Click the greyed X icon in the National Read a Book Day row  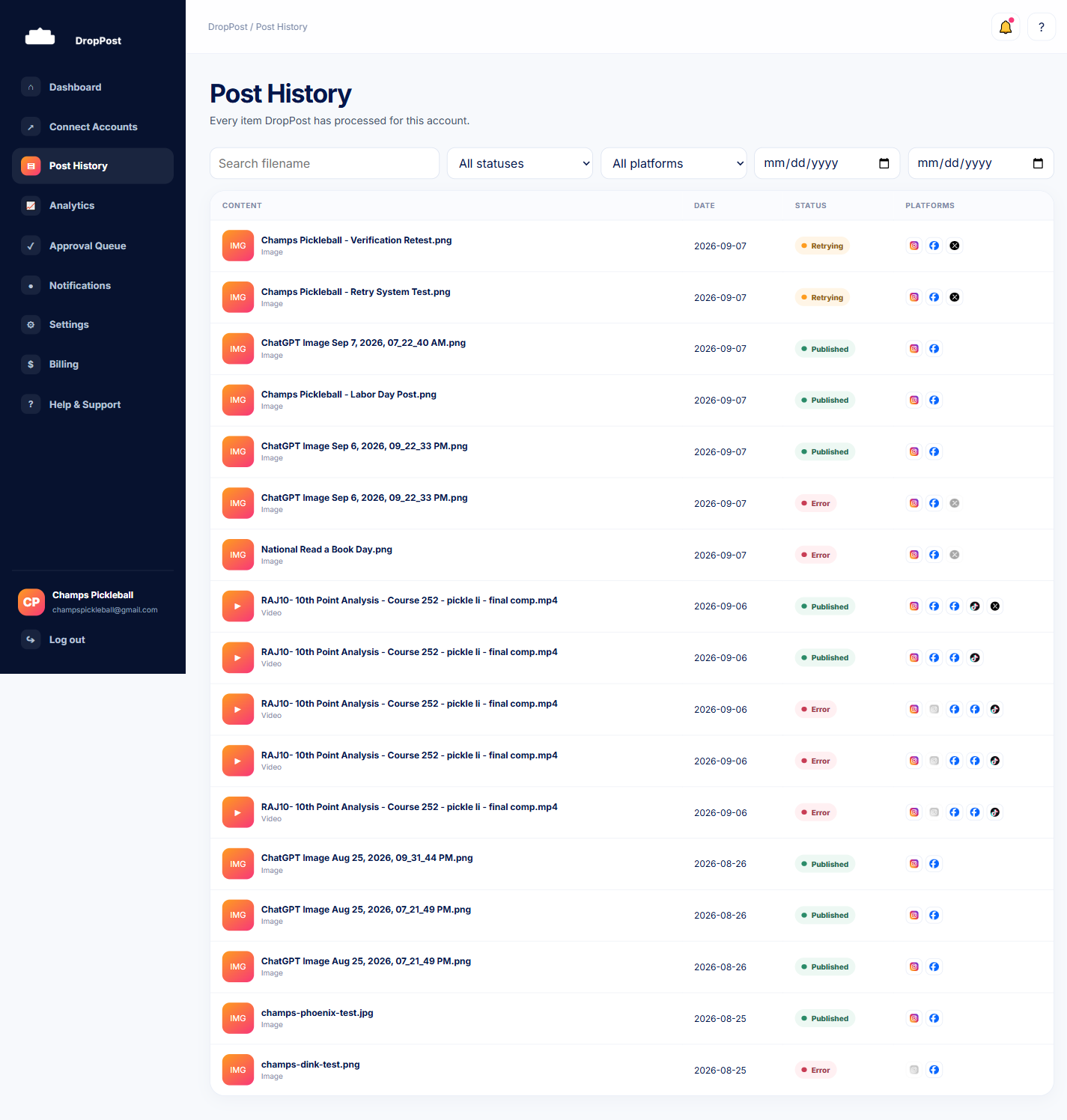coord(955,555)
